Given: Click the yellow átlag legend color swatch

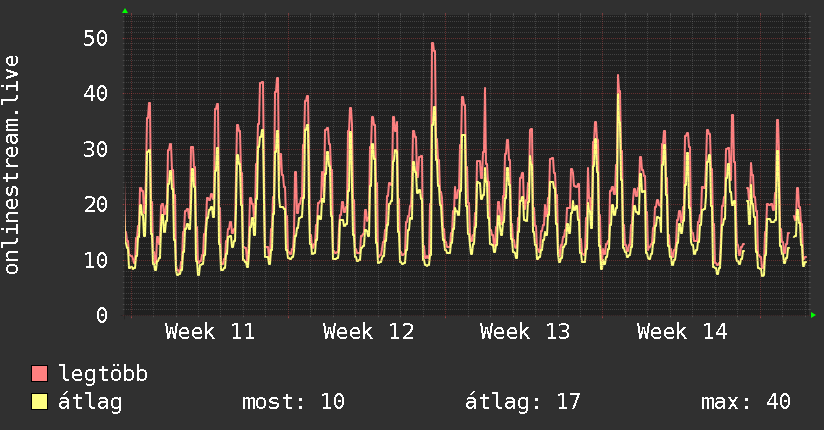Looking at the screenshot, I should pos(39,401).
